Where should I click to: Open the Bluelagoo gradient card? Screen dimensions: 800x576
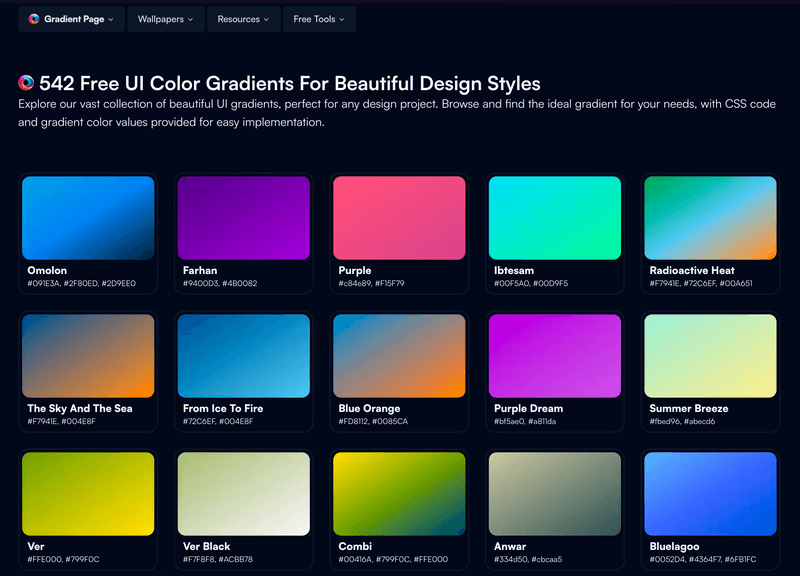pos(710,490)
